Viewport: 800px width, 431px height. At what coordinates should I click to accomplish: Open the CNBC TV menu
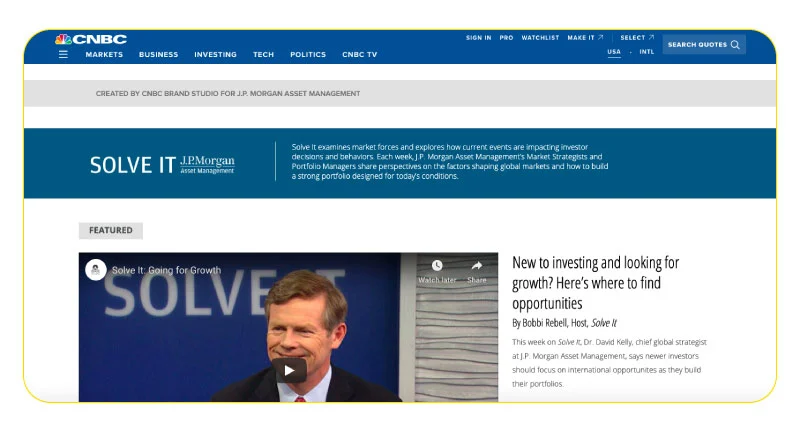(360, 55)
